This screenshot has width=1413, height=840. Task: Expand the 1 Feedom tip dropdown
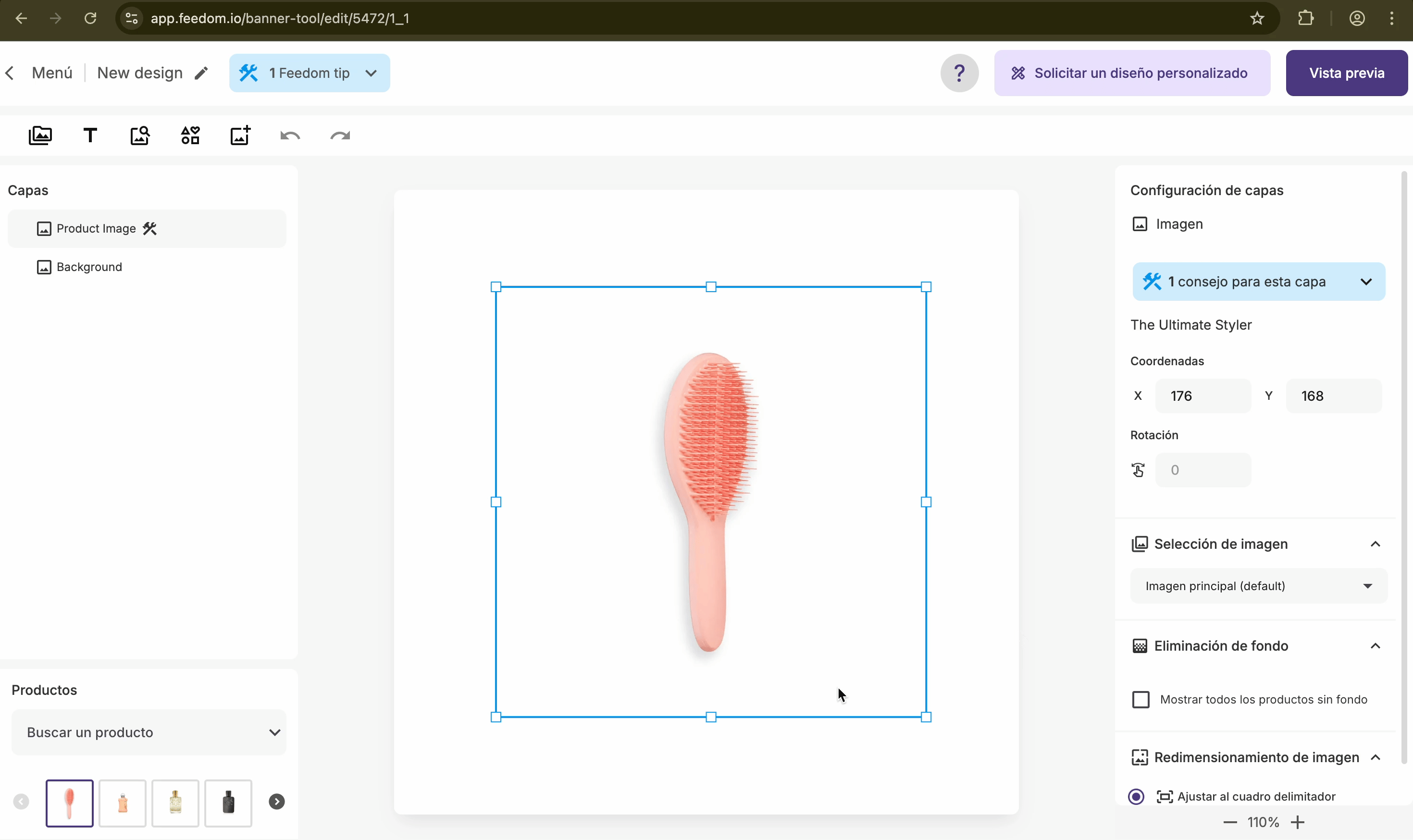click(x=309, y=73)
